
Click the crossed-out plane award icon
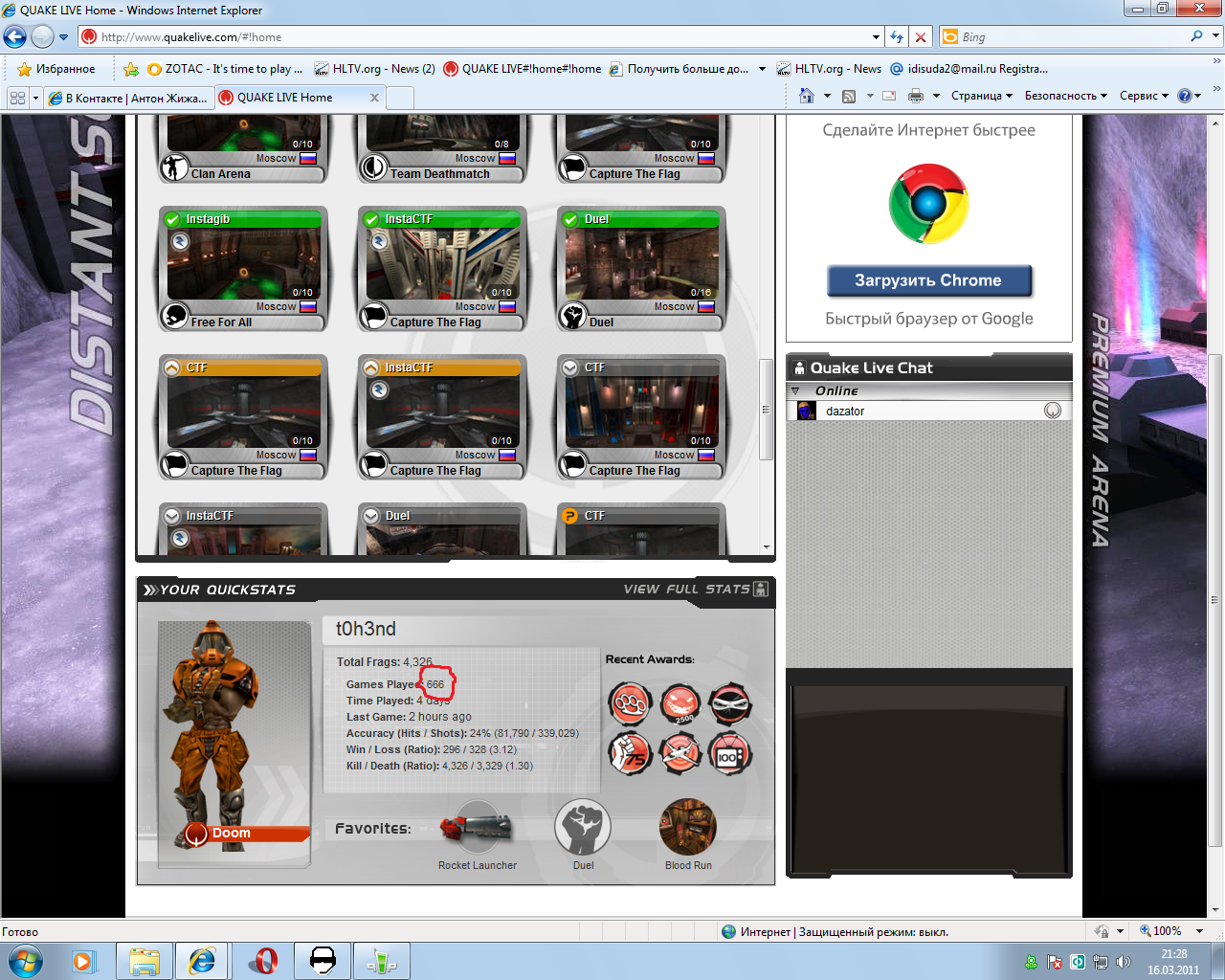679,754
